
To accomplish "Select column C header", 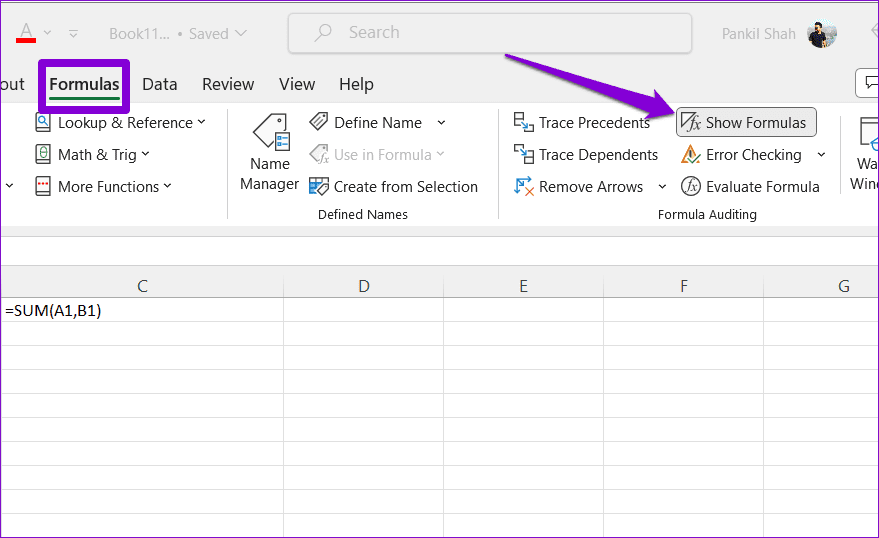I will (142, 286).
